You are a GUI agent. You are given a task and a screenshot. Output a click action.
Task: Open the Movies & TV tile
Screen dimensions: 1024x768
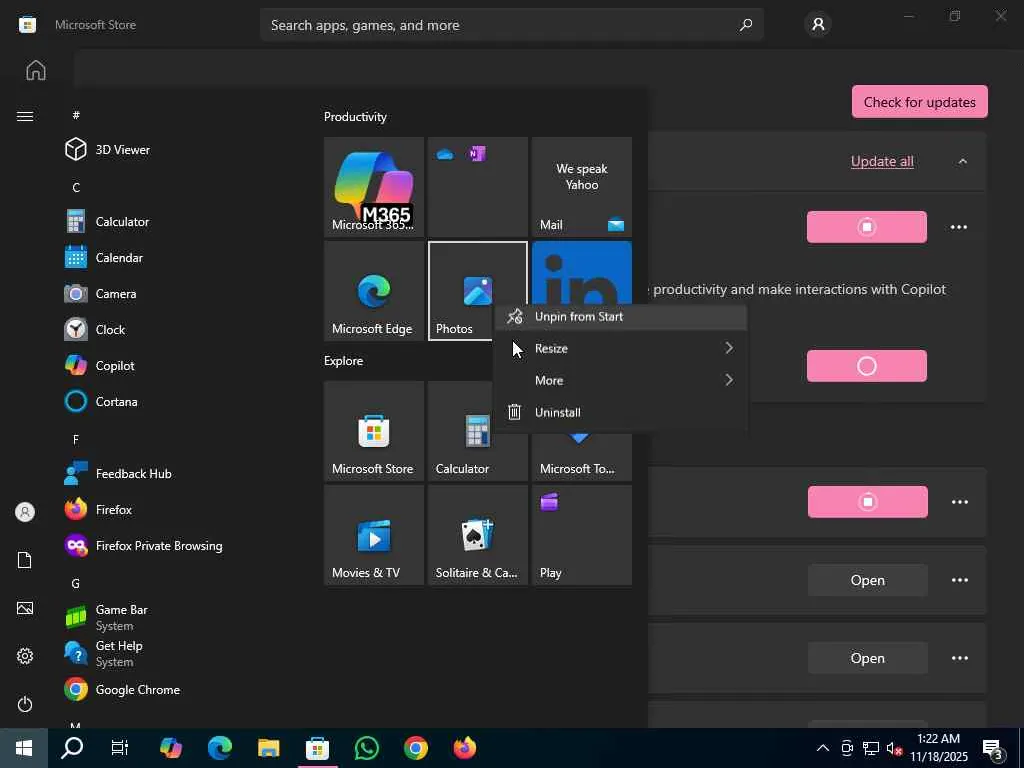point(374,535)
